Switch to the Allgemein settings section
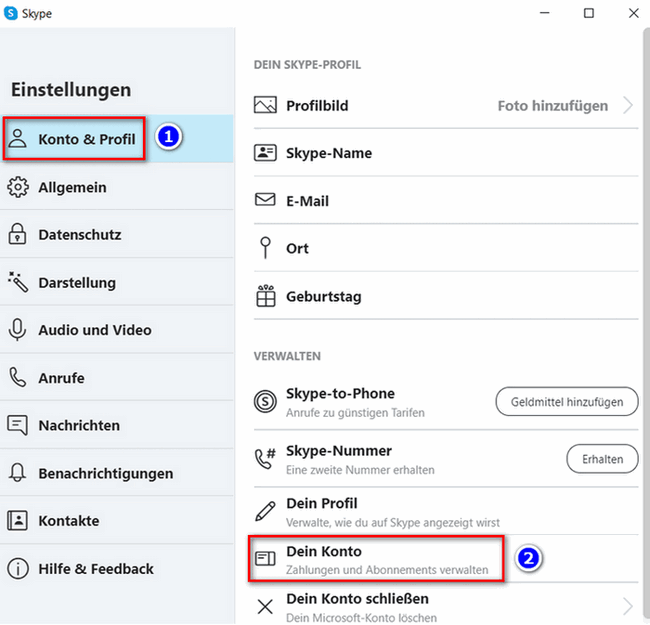 116,187
